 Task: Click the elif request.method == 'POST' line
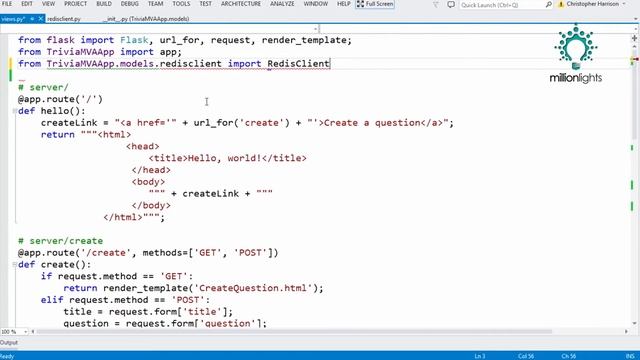[125, 300]
